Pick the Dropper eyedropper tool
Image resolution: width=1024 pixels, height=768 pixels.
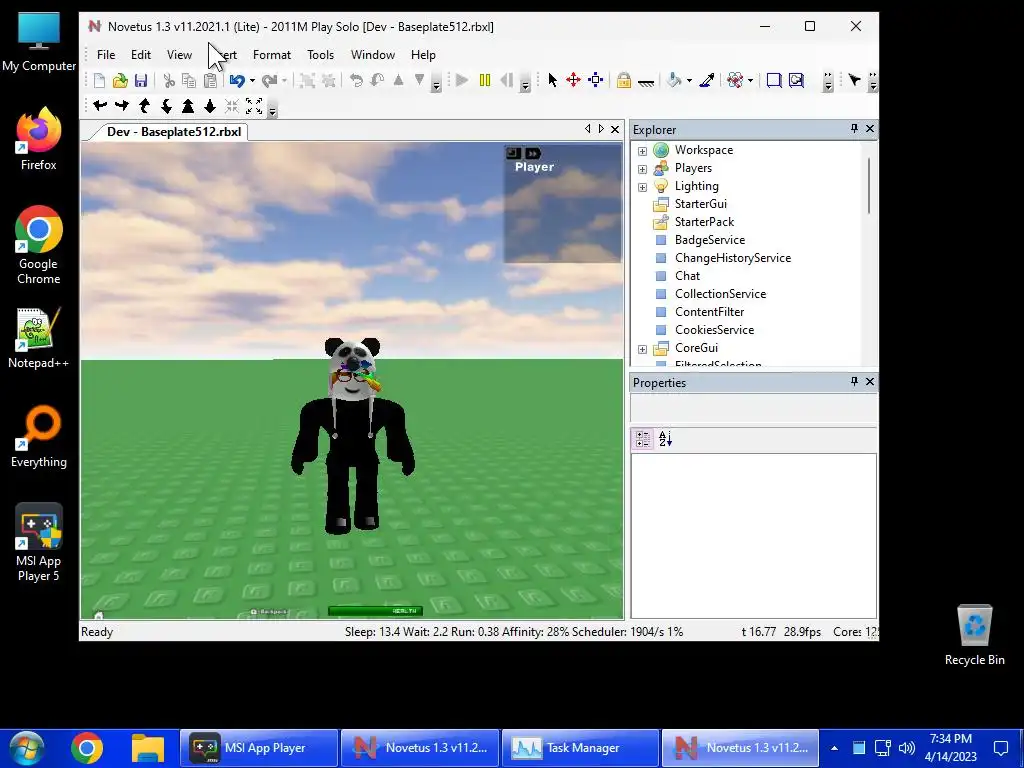707,80
